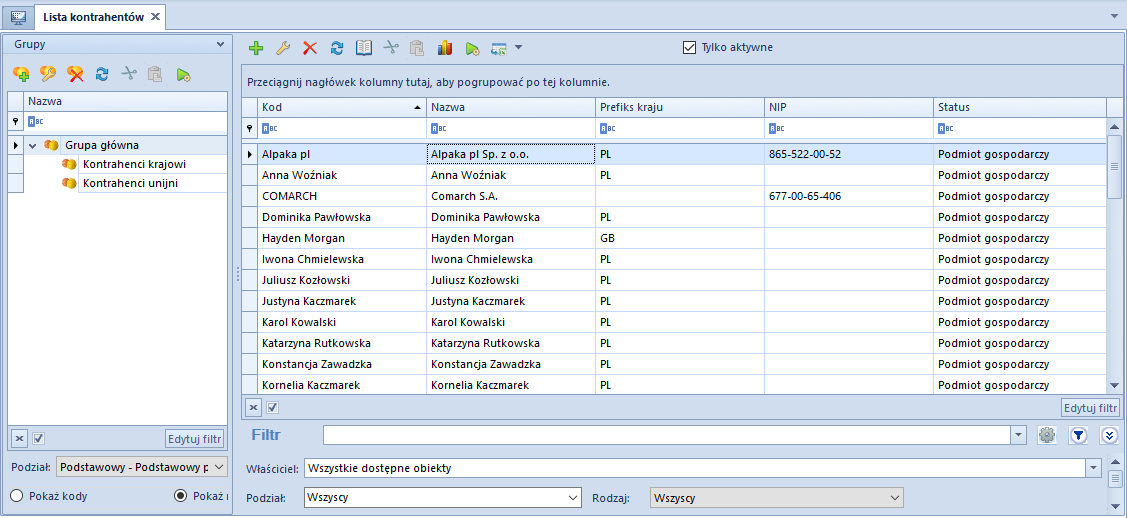Sort by the Prefiks kraju column header
The height and width of the screenshot is (518, 1127).
point(680,107)
